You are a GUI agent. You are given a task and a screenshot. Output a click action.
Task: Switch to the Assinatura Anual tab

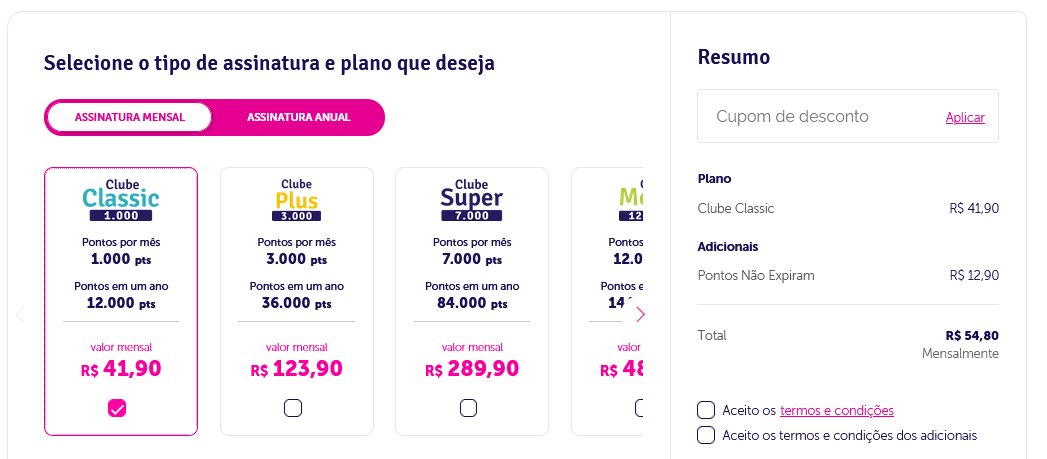pyautogui.click(x=298, y=117)
